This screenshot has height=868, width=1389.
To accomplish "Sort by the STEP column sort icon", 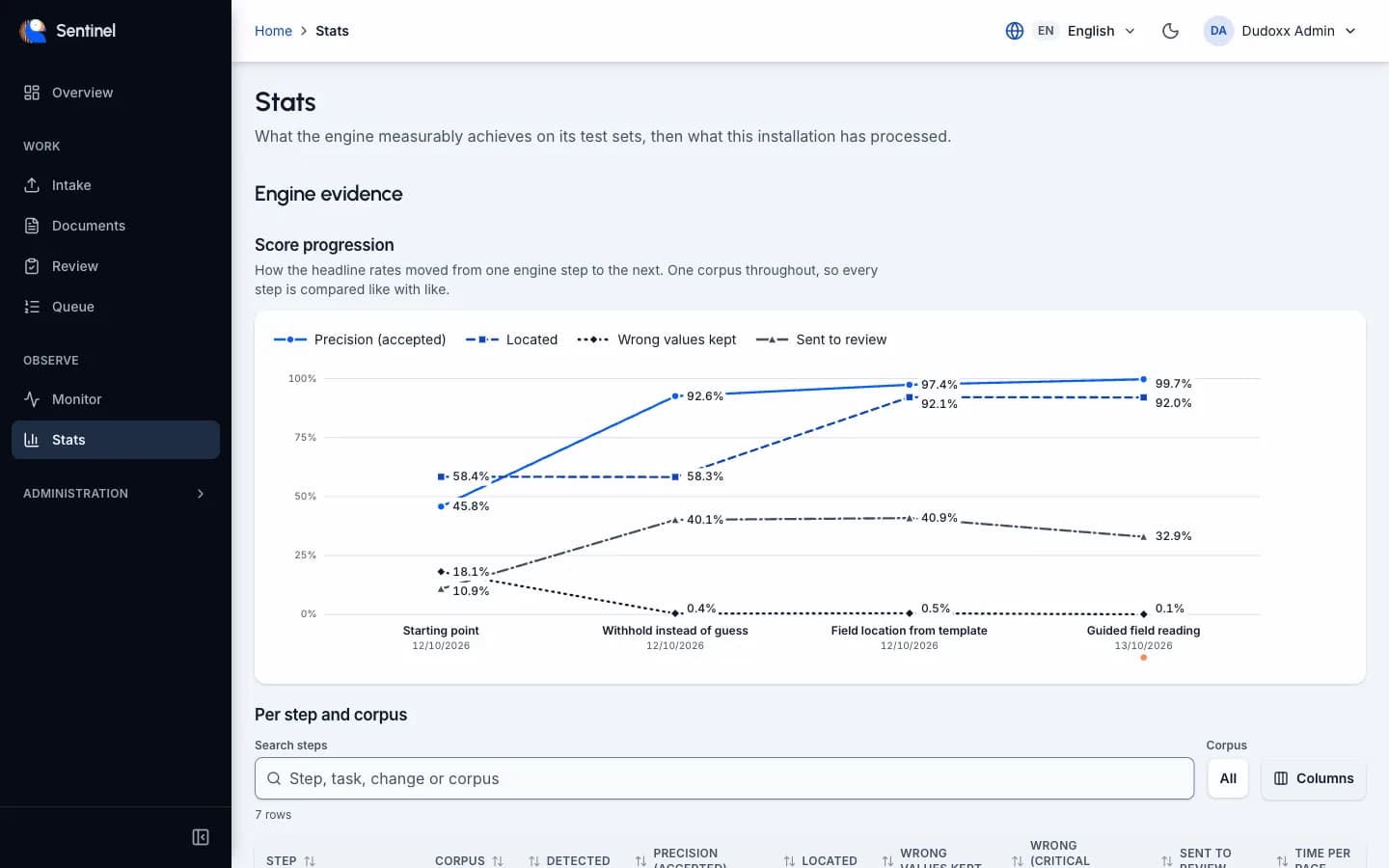I will click(x=310, y=861).
